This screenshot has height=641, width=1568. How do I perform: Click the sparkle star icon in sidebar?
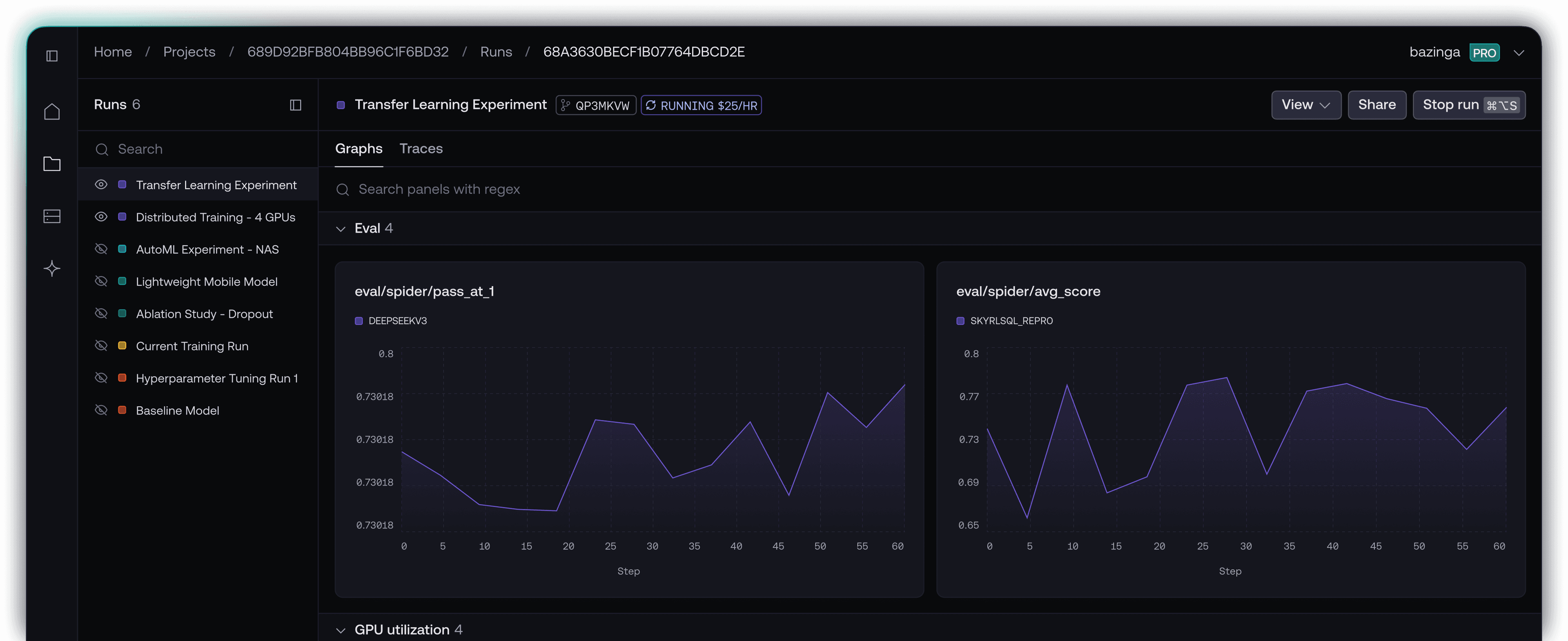coord(52,268)
